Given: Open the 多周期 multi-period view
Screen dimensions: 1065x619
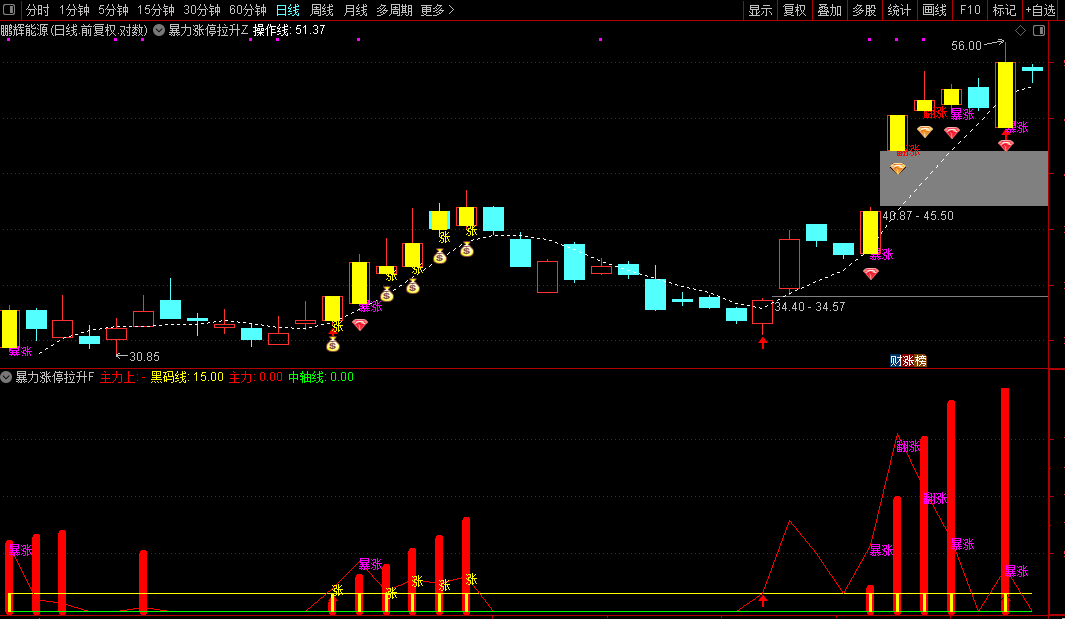Looking at the screenshot, I should coord(395,10).
